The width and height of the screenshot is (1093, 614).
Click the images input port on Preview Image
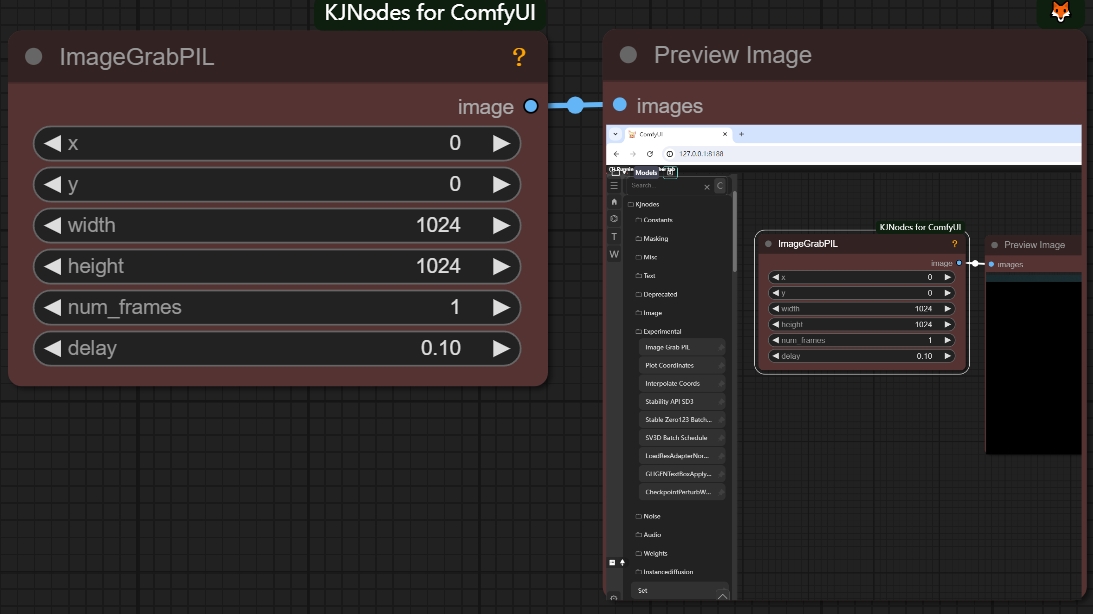click(620, 105)
